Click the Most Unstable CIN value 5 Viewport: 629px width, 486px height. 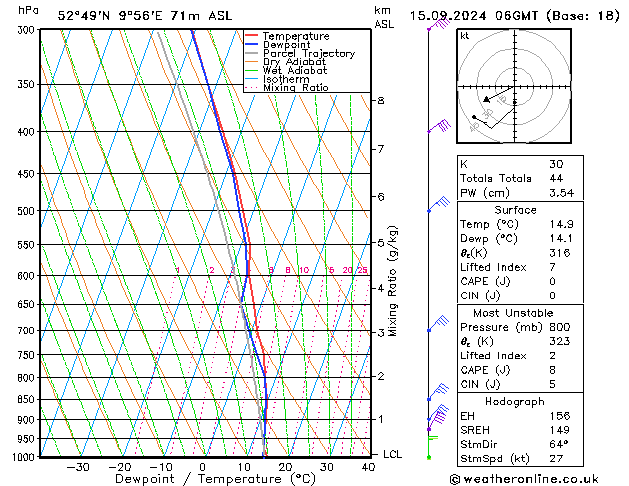(553, 384)
